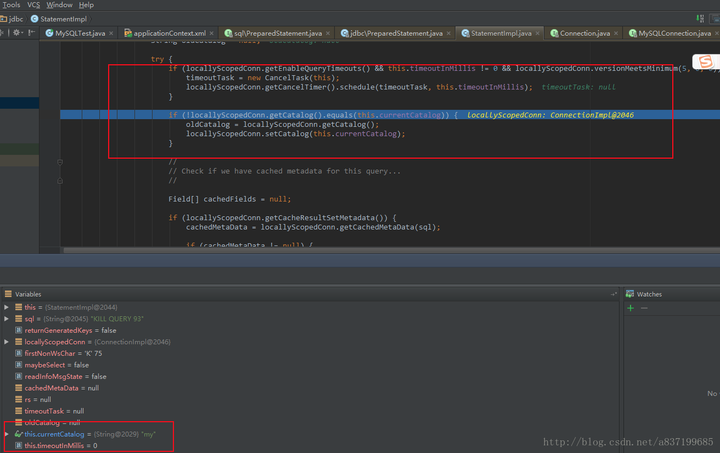
Task: Open project view settings gear
Action: coord(17,33)
